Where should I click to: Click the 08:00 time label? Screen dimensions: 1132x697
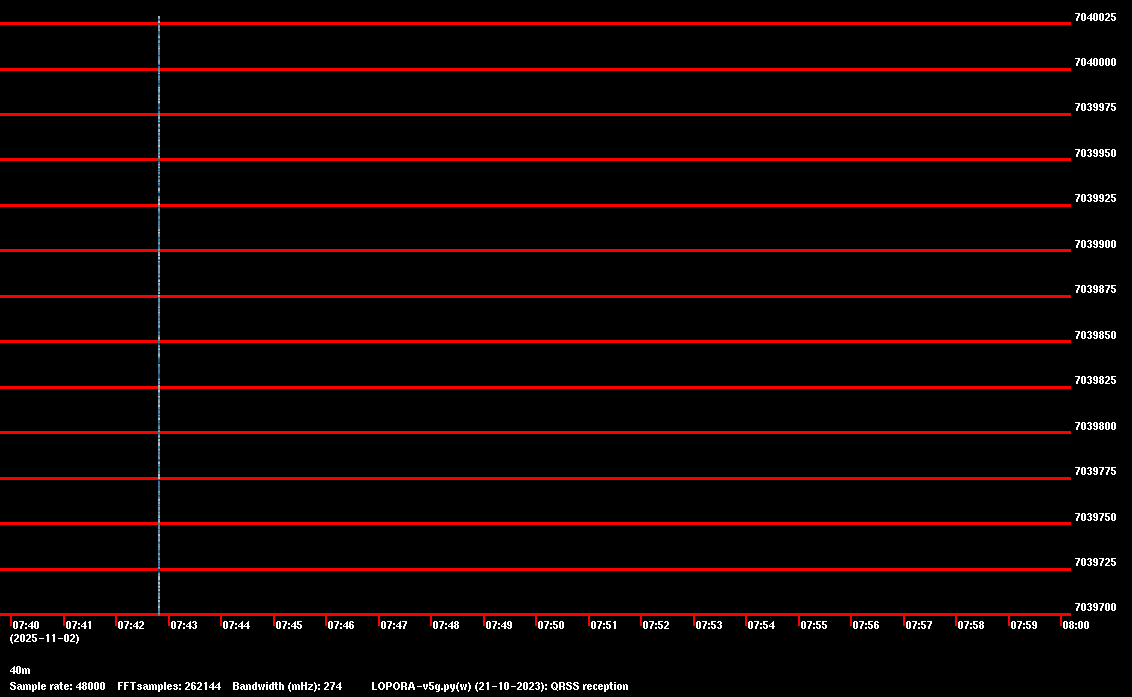click(x=1076, y=625)
